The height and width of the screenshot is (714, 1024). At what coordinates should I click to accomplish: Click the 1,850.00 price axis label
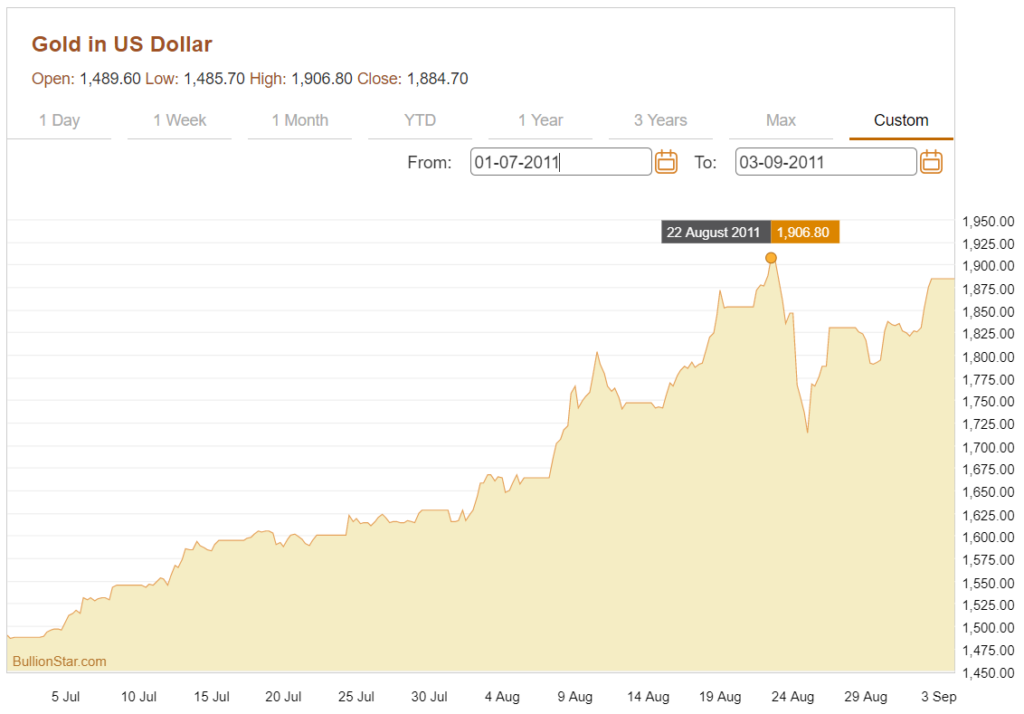(x=989, y=312)
